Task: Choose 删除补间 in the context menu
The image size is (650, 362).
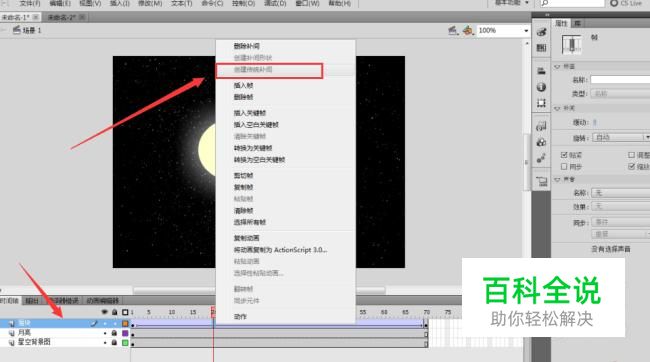Action: coord(246,46)
